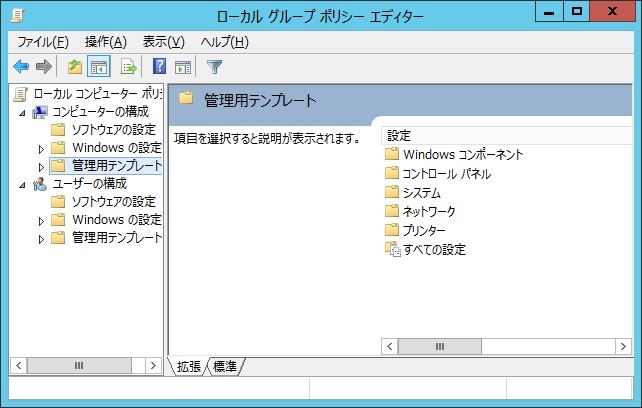The width and height of the screenshot is (642, 408).
Task: Click the Back arrow toolbar icon
Action: pyautogui.click(x=21, y=66)
